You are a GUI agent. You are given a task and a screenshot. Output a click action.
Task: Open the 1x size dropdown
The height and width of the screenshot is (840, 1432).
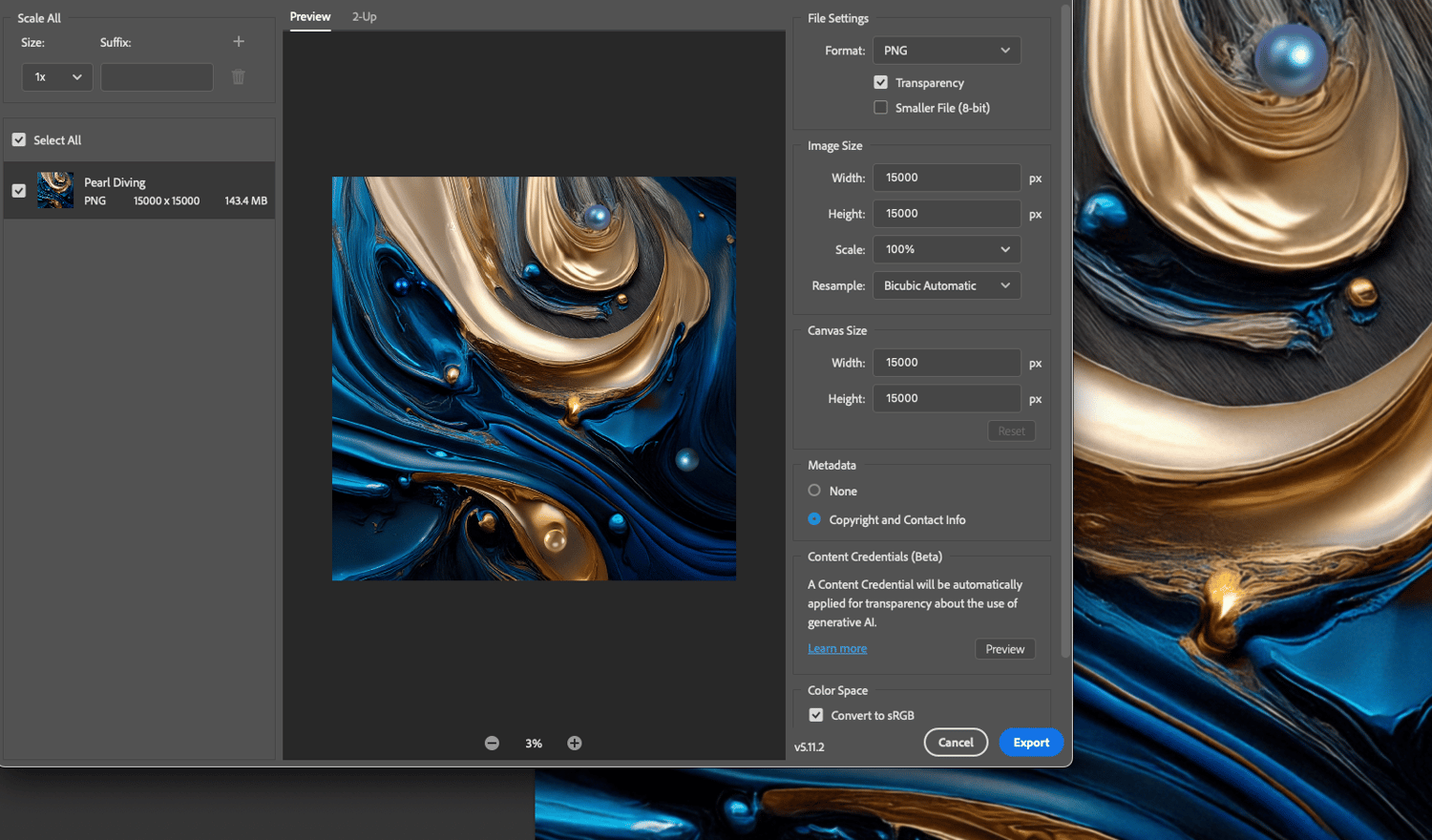(x=57, y=76)
